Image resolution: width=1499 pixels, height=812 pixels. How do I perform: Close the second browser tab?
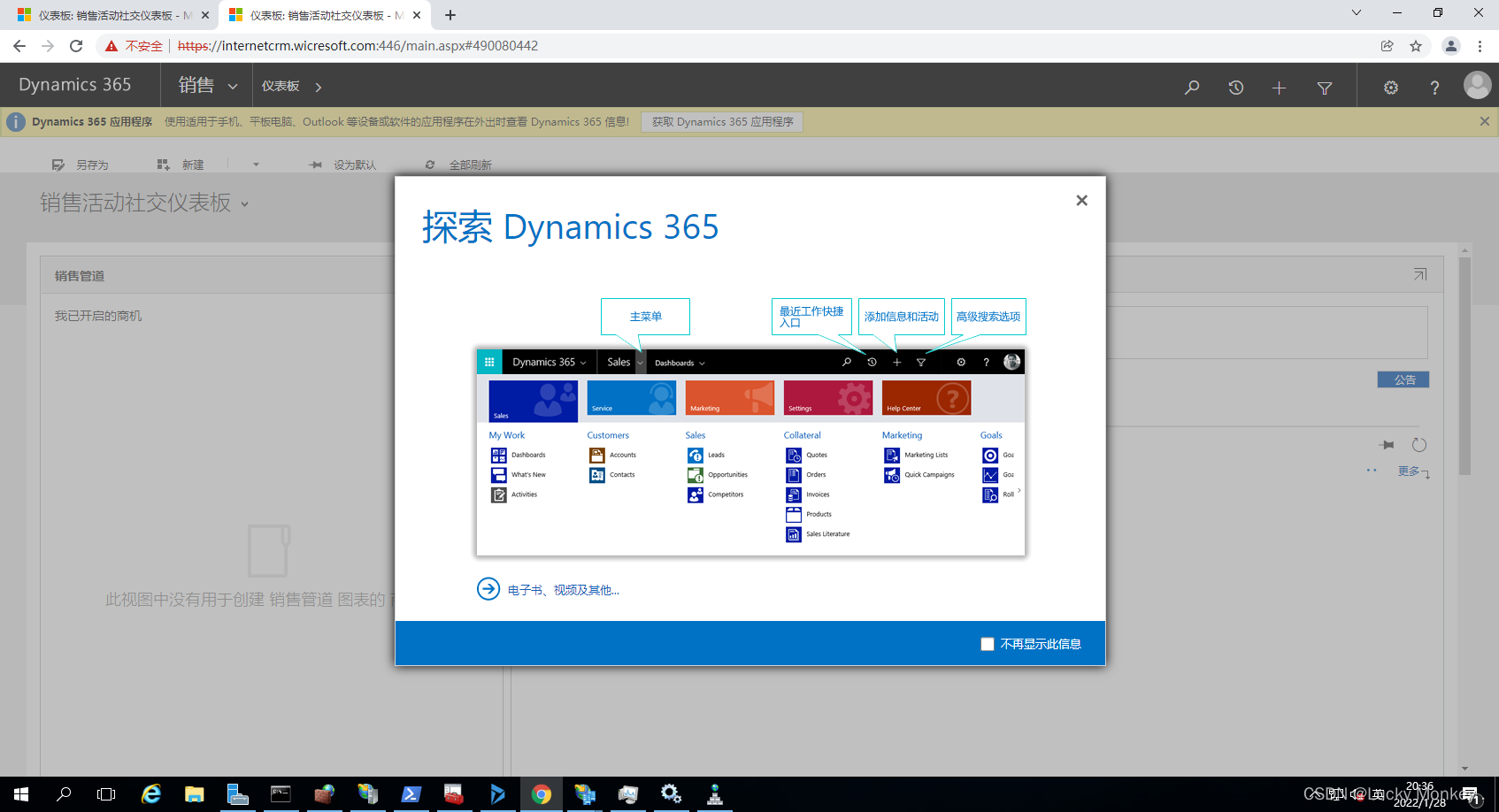pos(417,15)
